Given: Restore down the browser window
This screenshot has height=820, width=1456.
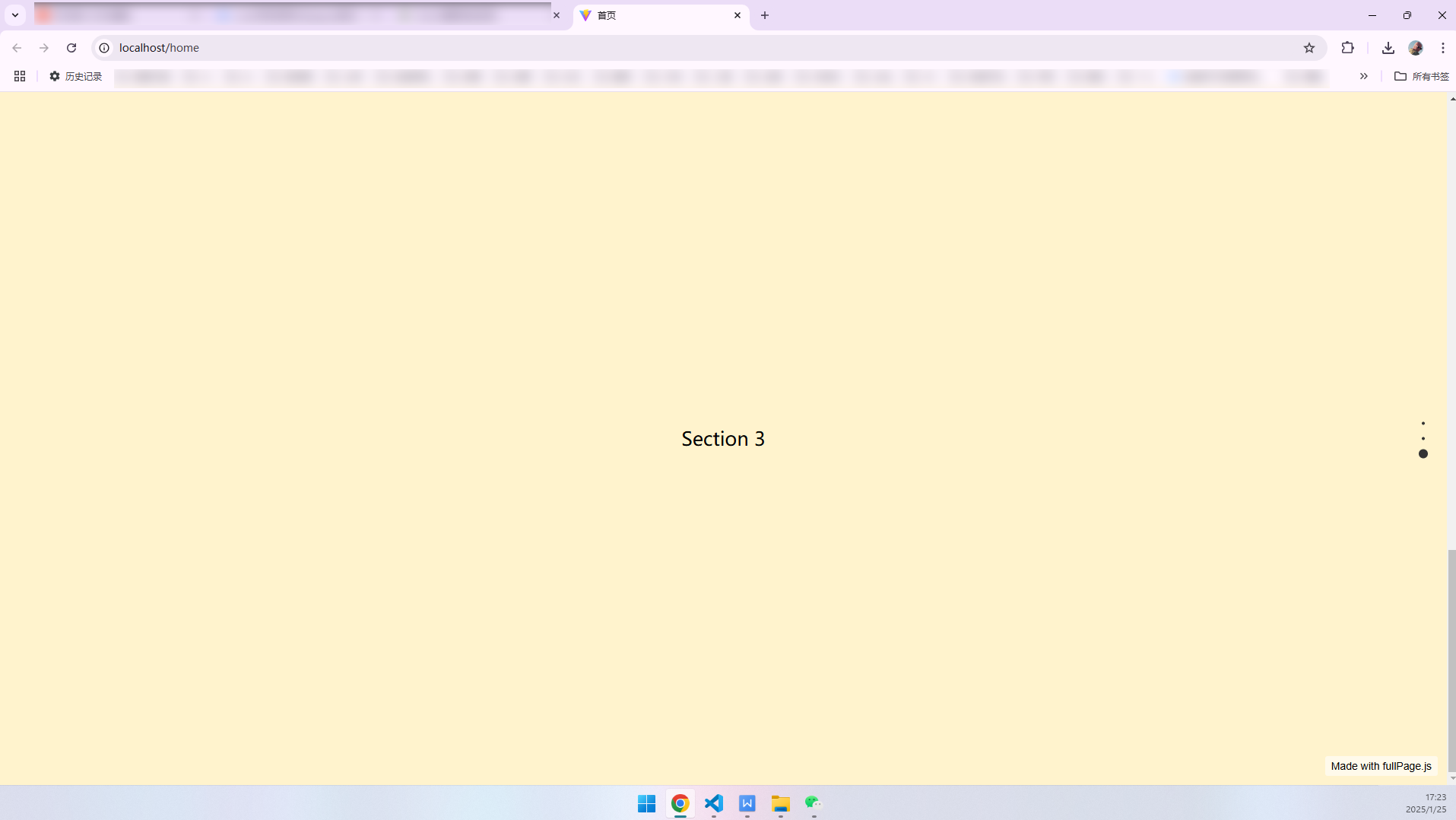Looking at the screenshot, I should 1407,15.
